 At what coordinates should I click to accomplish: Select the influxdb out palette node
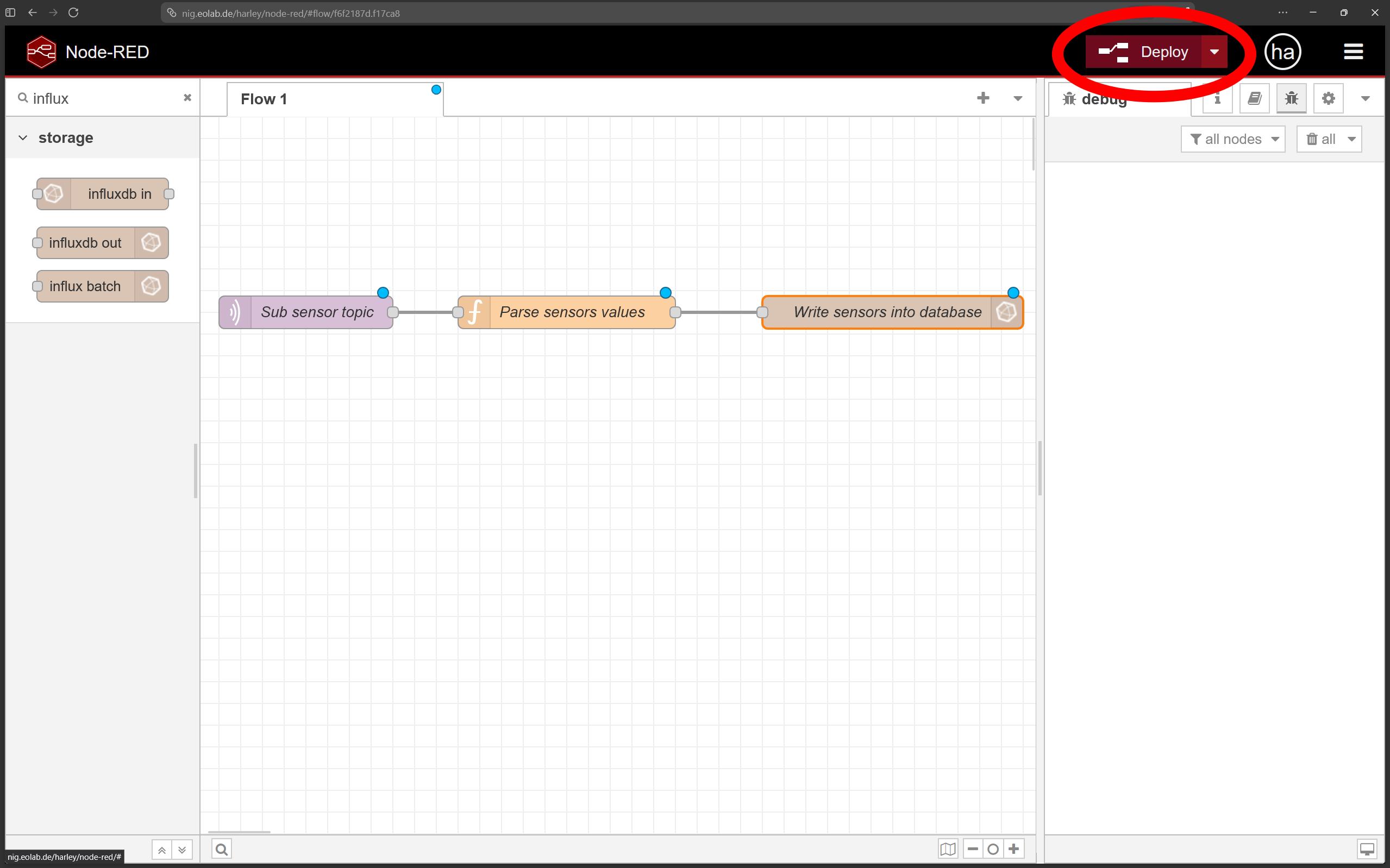pos(103,243)
